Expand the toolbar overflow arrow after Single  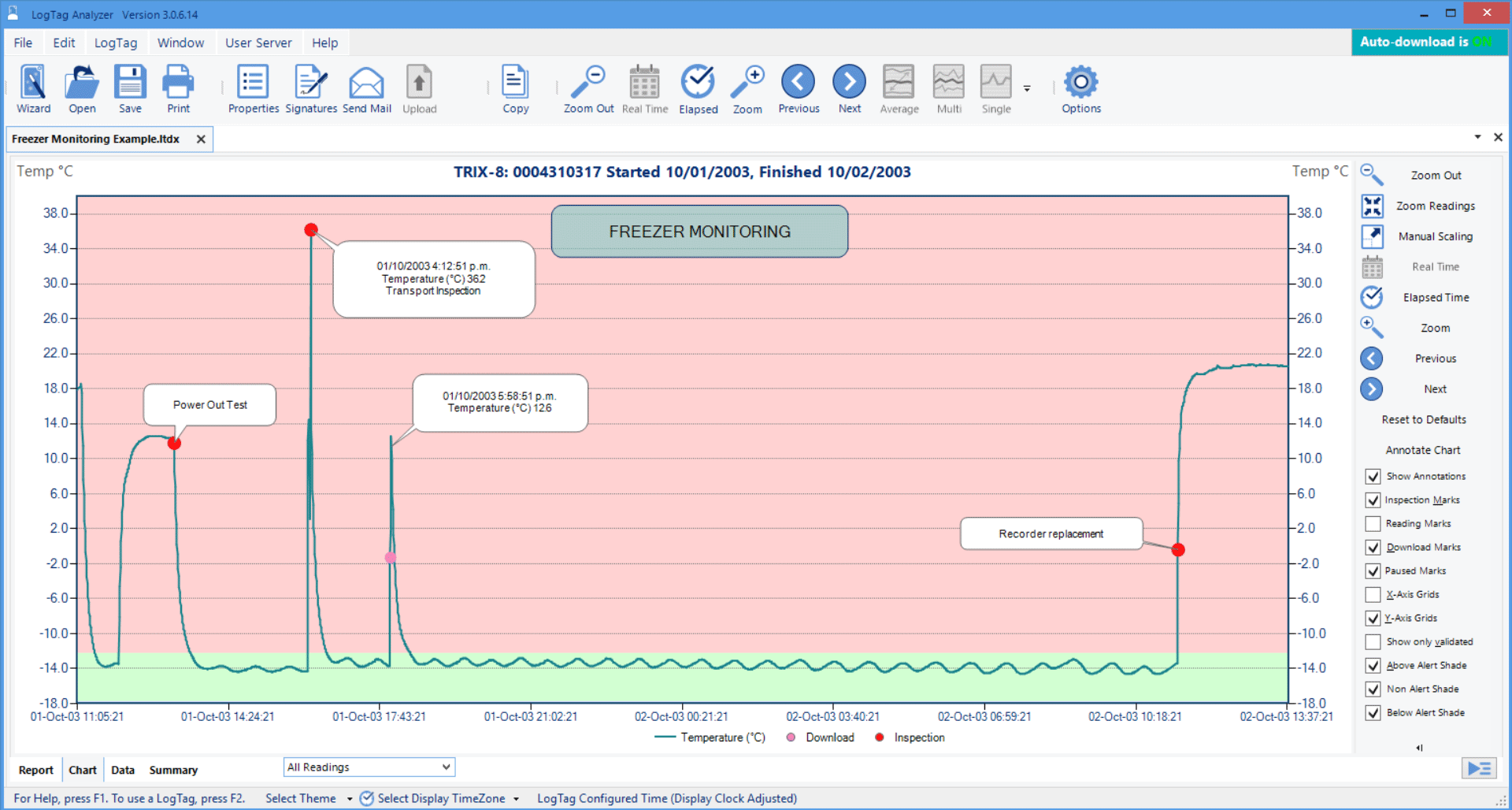point(1027,88)
